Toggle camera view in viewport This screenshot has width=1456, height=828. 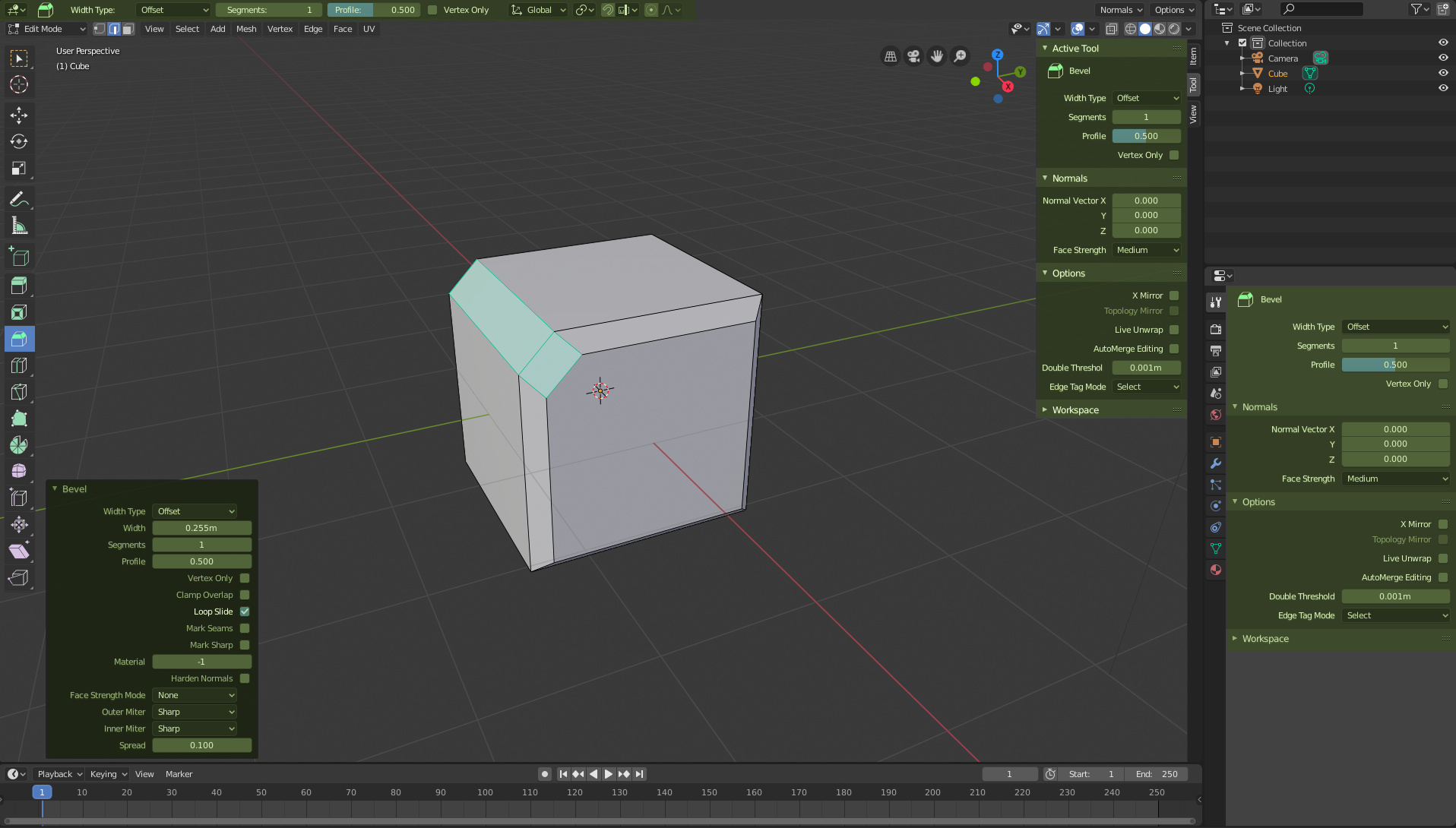(913, 56)
